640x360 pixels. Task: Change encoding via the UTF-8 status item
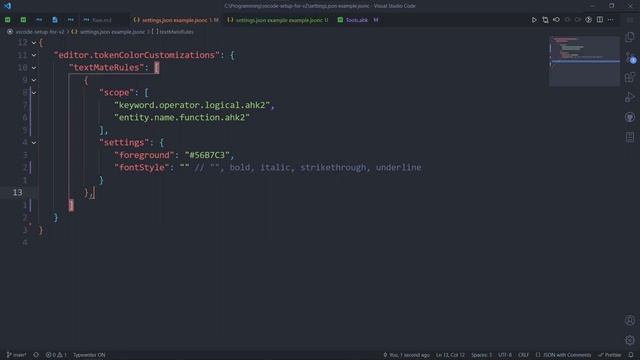coord(505,355)
